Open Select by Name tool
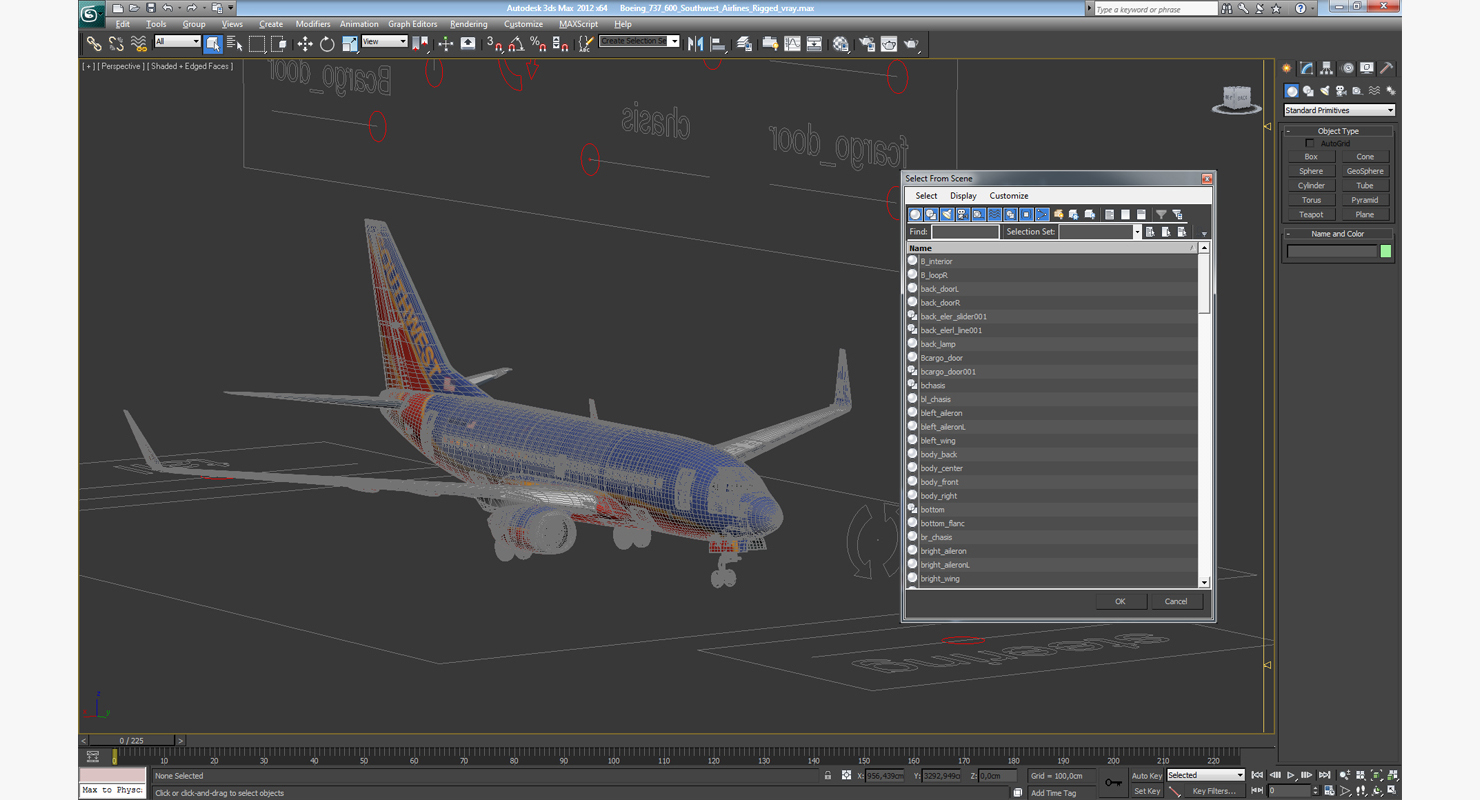This screenshot has height=800, width=1480. click(235, 44)
